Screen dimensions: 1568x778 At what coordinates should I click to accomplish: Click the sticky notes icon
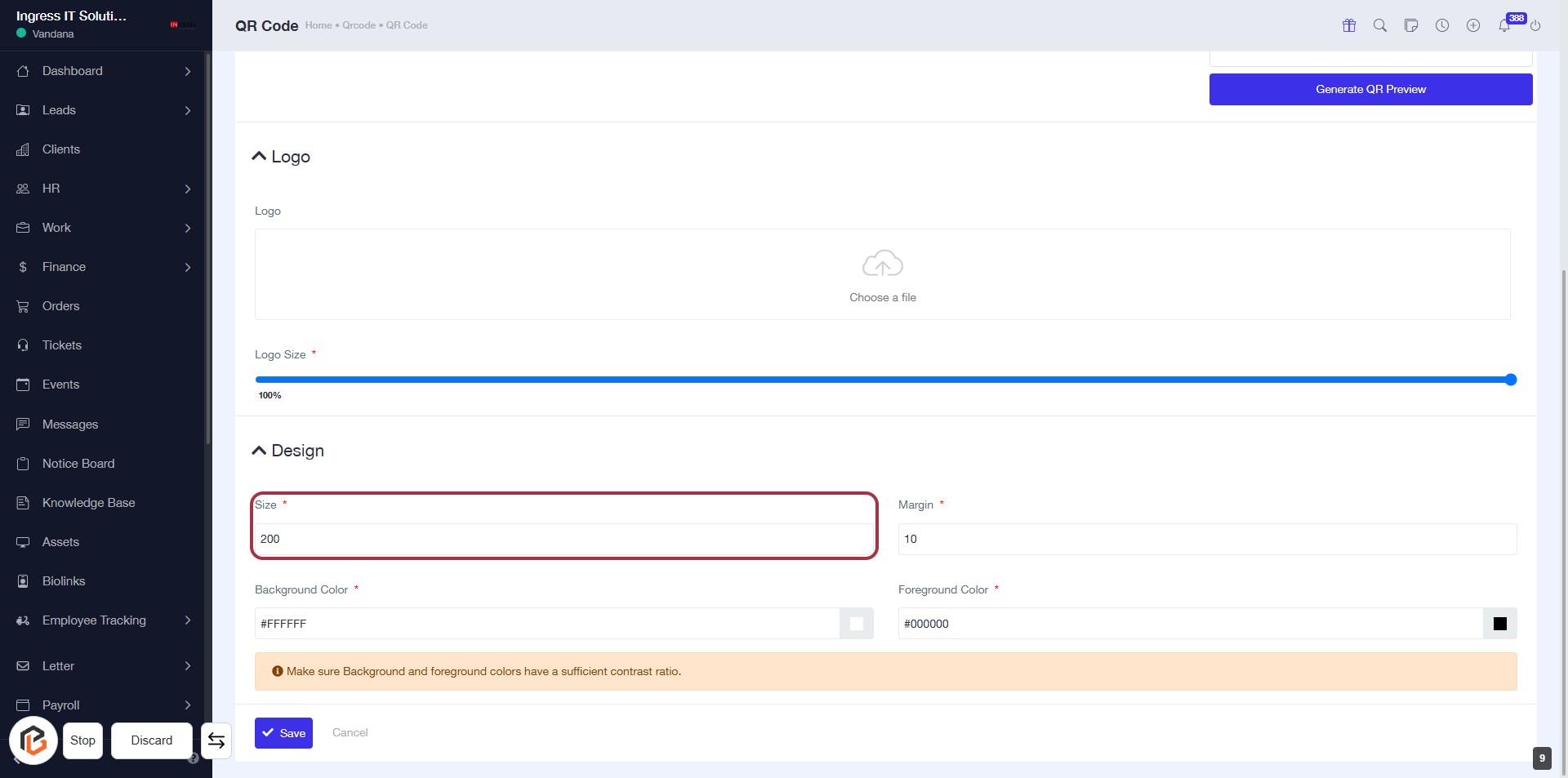point(1411,25)
